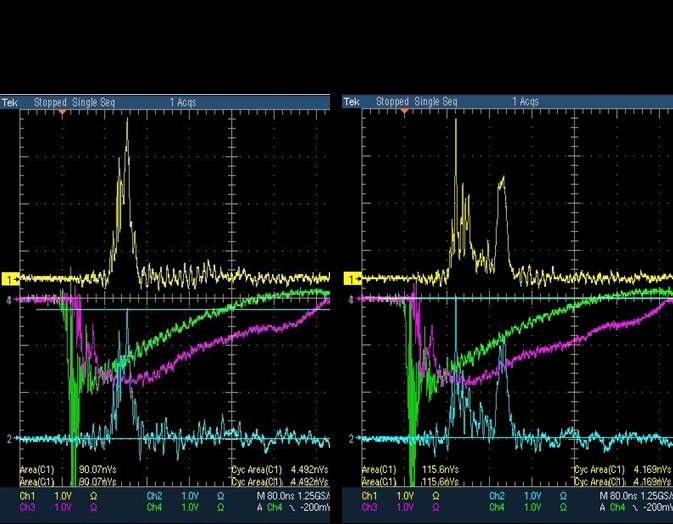
Task: Click 'Single Seq' label on right scope
Action: pos(436,102)
